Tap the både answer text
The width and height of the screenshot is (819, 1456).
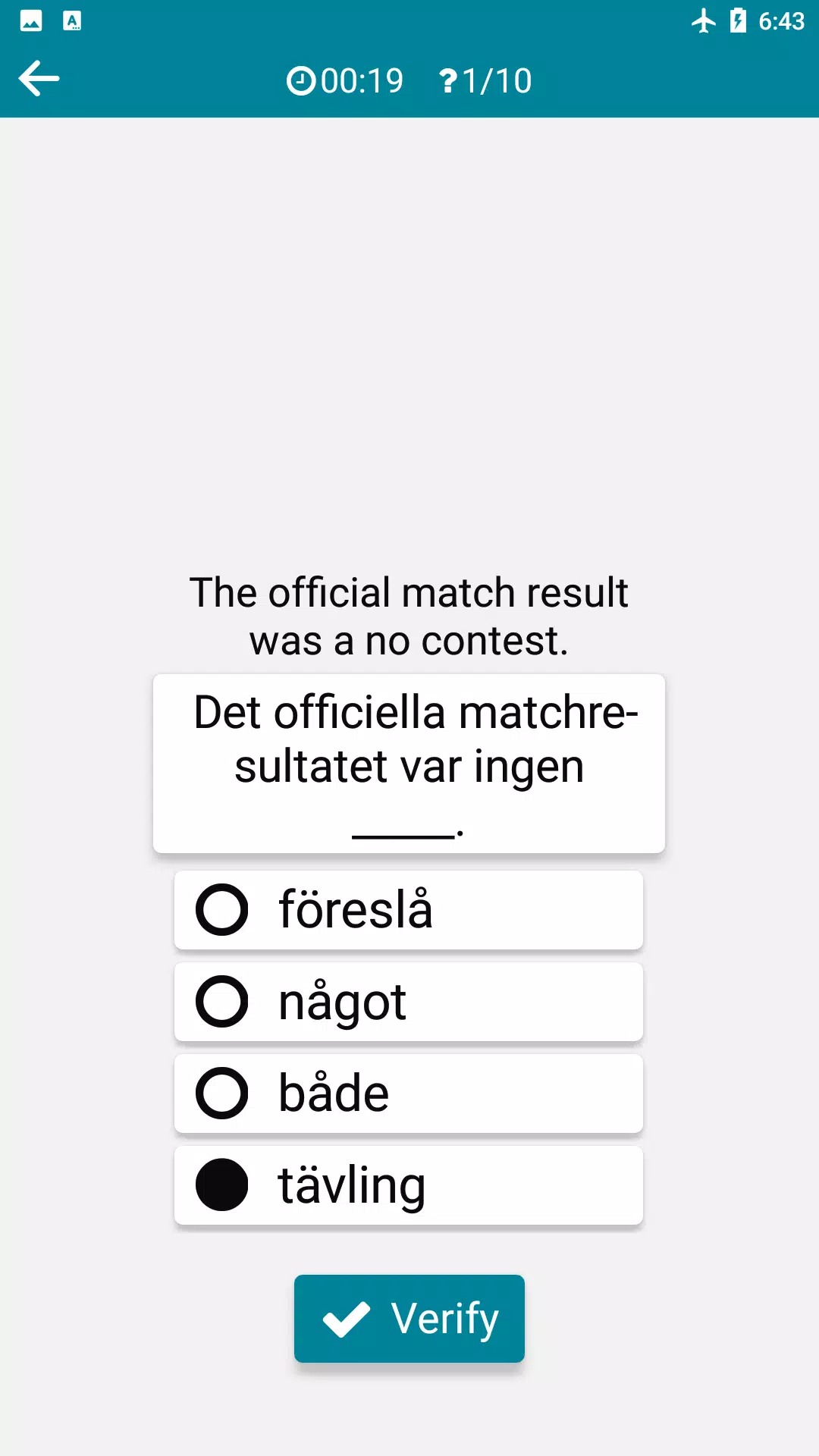click(334, 1094)
